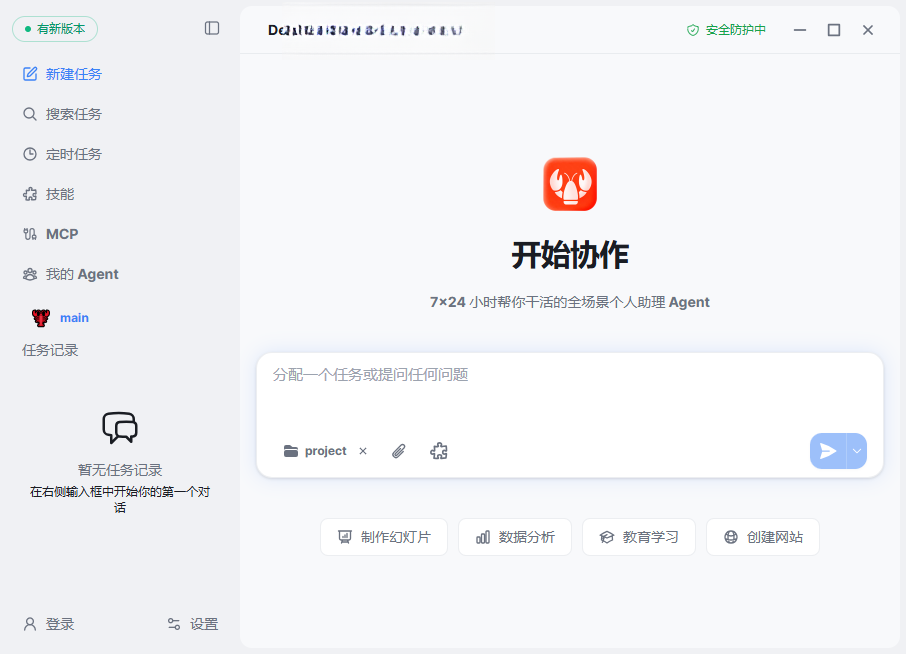Click the 有新版本 update badge
906x654 pixels.
(55, 29)
